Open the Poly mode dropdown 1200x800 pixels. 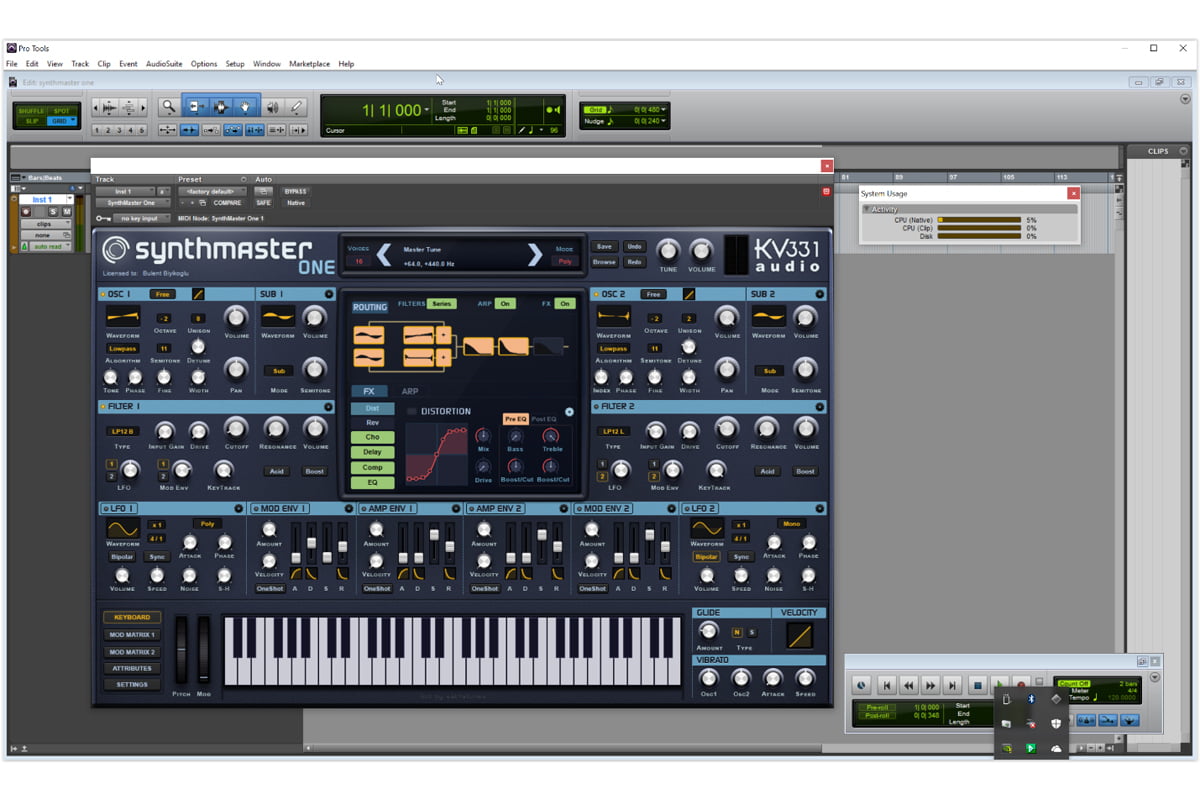tap(566, 261)
